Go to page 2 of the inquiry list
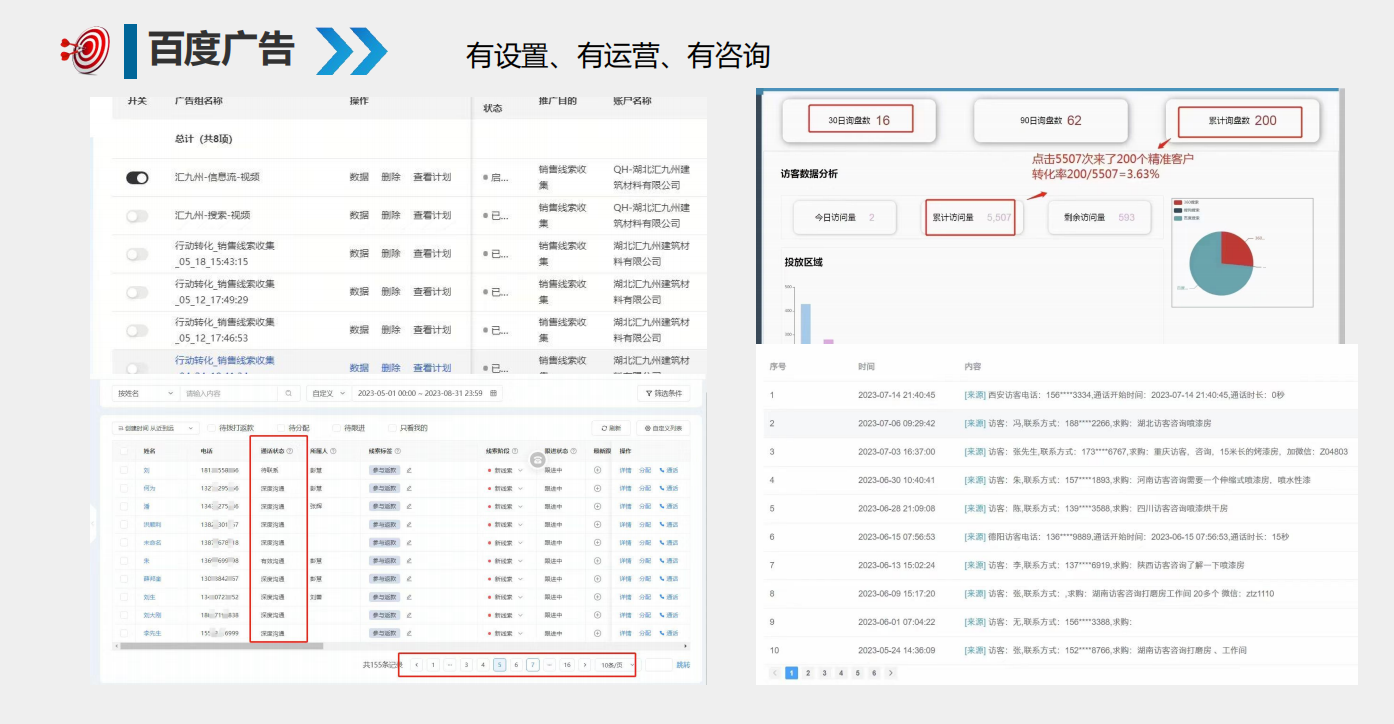 pyautogui.click(x=808, y=673)
